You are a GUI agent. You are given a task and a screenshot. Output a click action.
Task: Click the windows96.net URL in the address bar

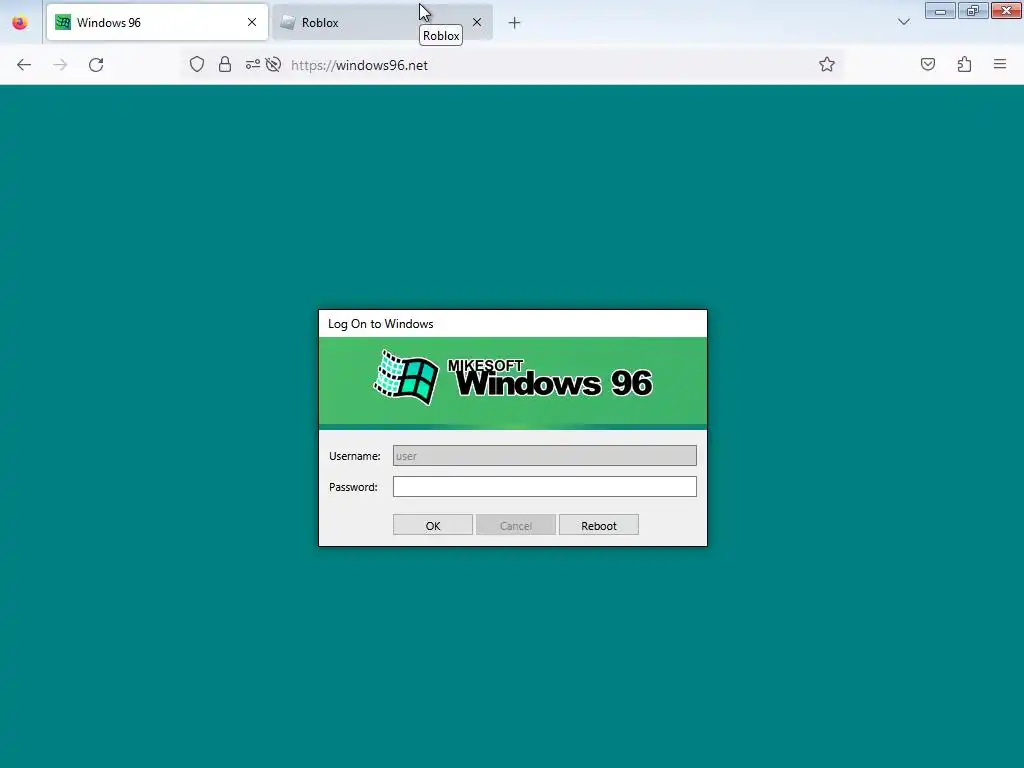(x=359, y=65)
